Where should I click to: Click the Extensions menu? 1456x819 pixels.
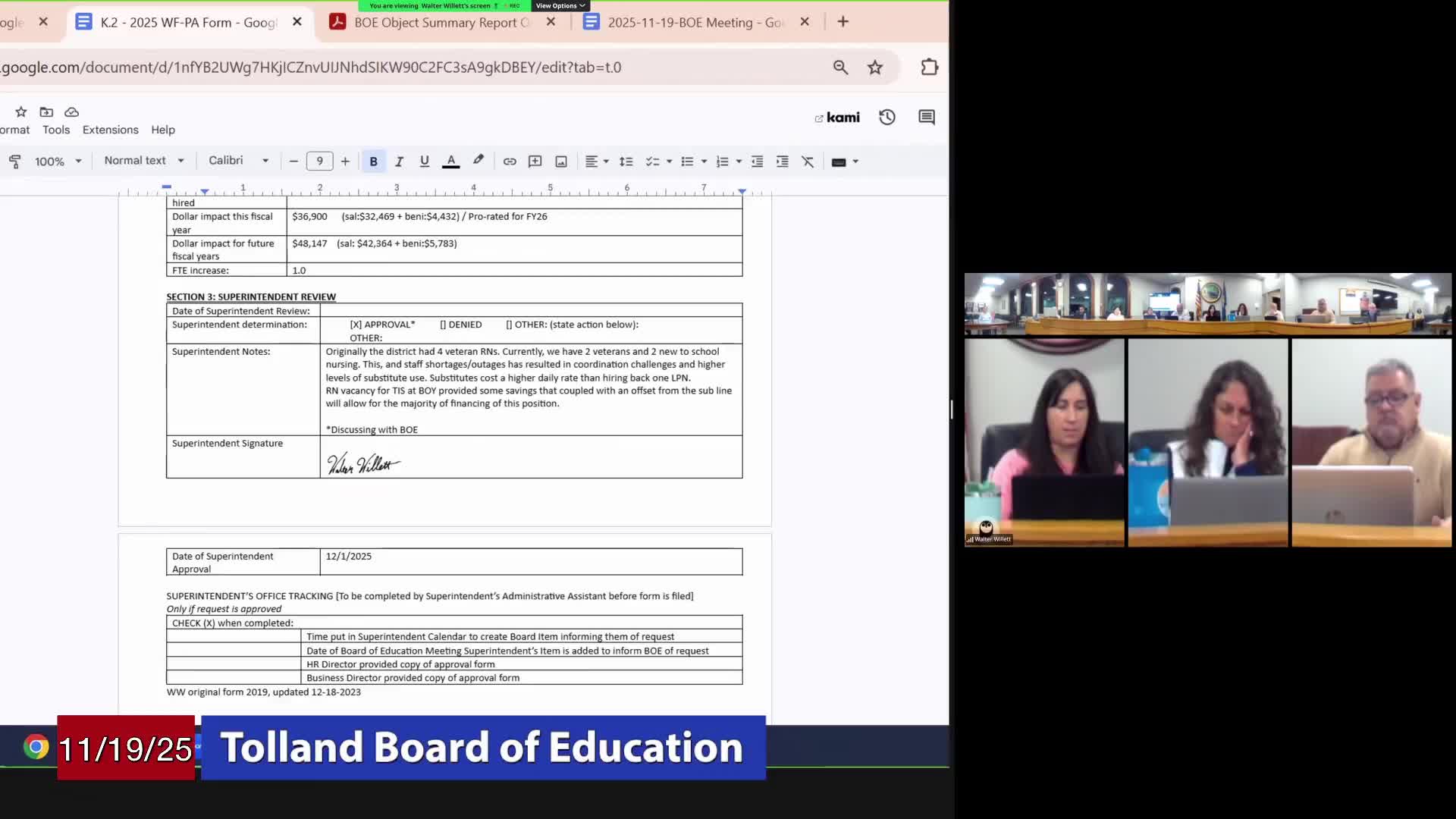(x=110, y=130)
